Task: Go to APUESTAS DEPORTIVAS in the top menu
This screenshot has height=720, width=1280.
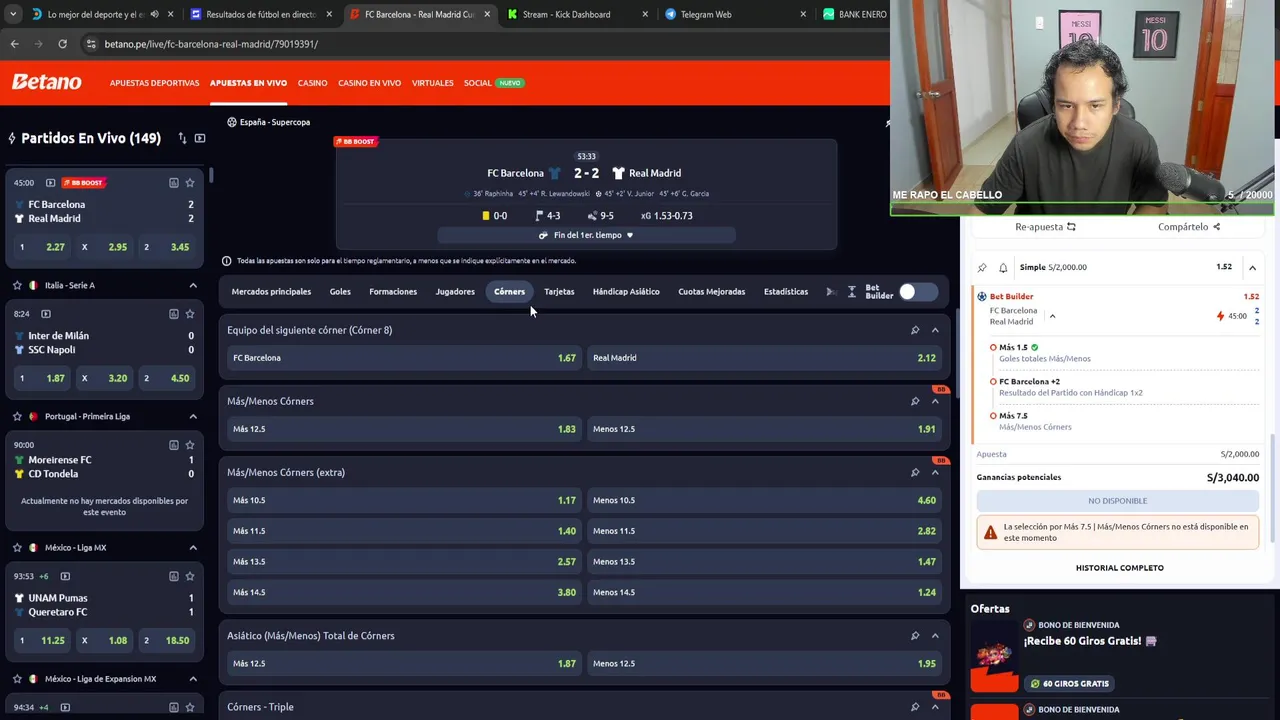Action: pyautogui.click(x=154, y=83)
